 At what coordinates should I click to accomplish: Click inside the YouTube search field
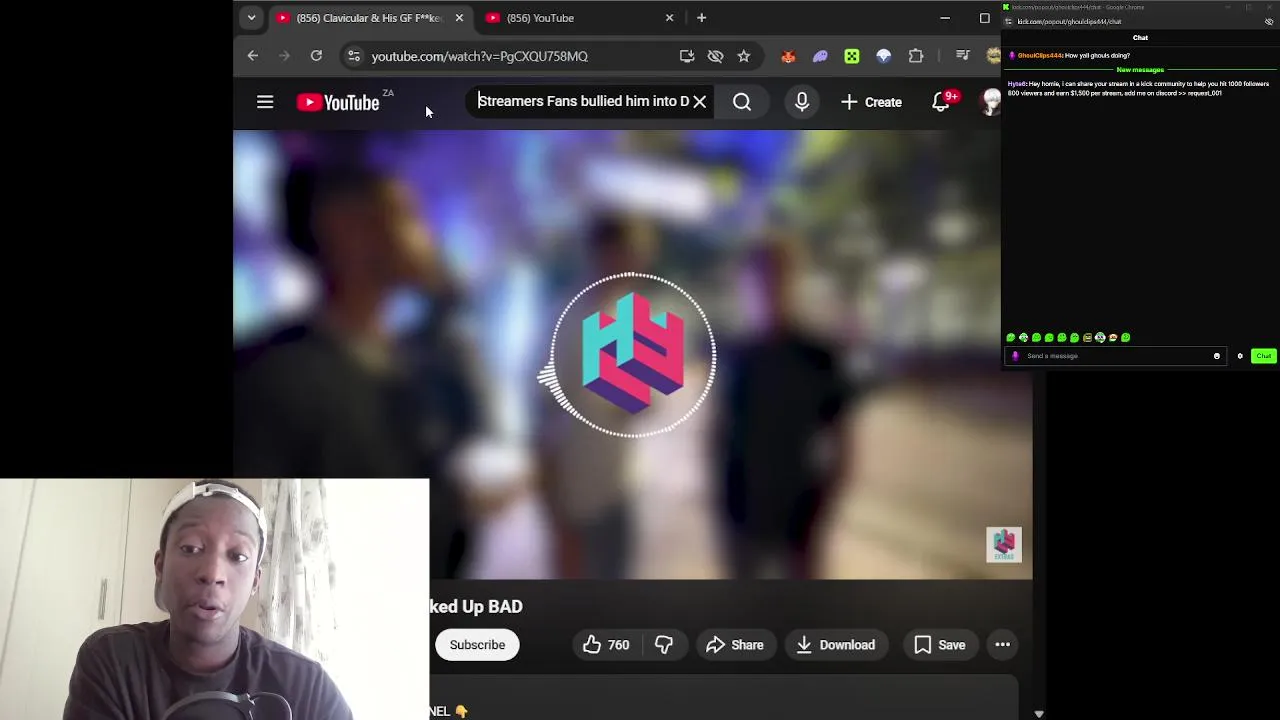[x=583, y=101]
